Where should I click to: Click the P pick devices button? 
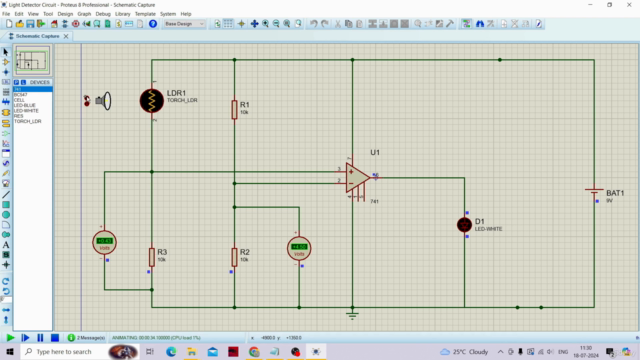pos(16,82)
